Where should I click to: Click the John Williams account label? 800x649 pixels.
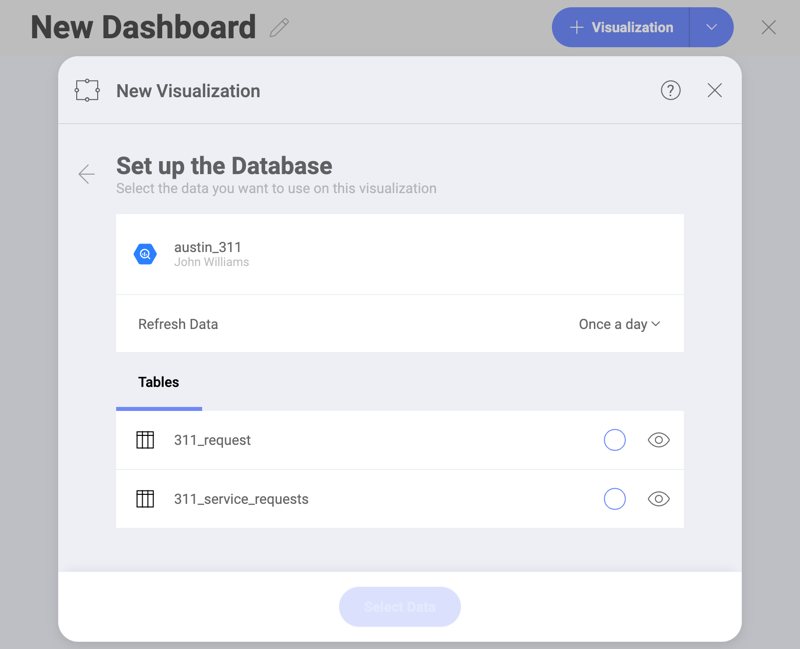click(x=211, y=262)
